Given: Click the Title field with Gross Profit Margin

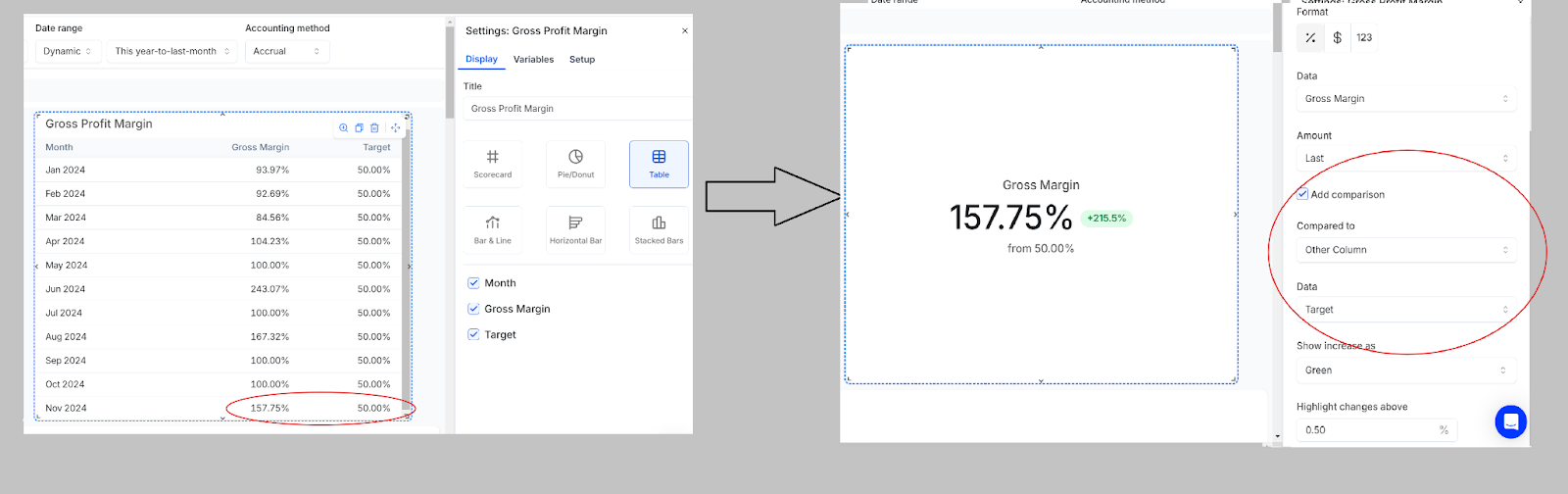Looking at the screenshot, I should (576, 109).
